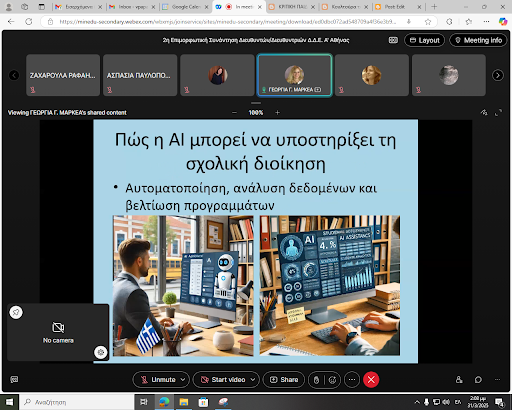Open Meeting info
Image resolution: width=512 pixels, height=410 pixels.
(478, 40)
